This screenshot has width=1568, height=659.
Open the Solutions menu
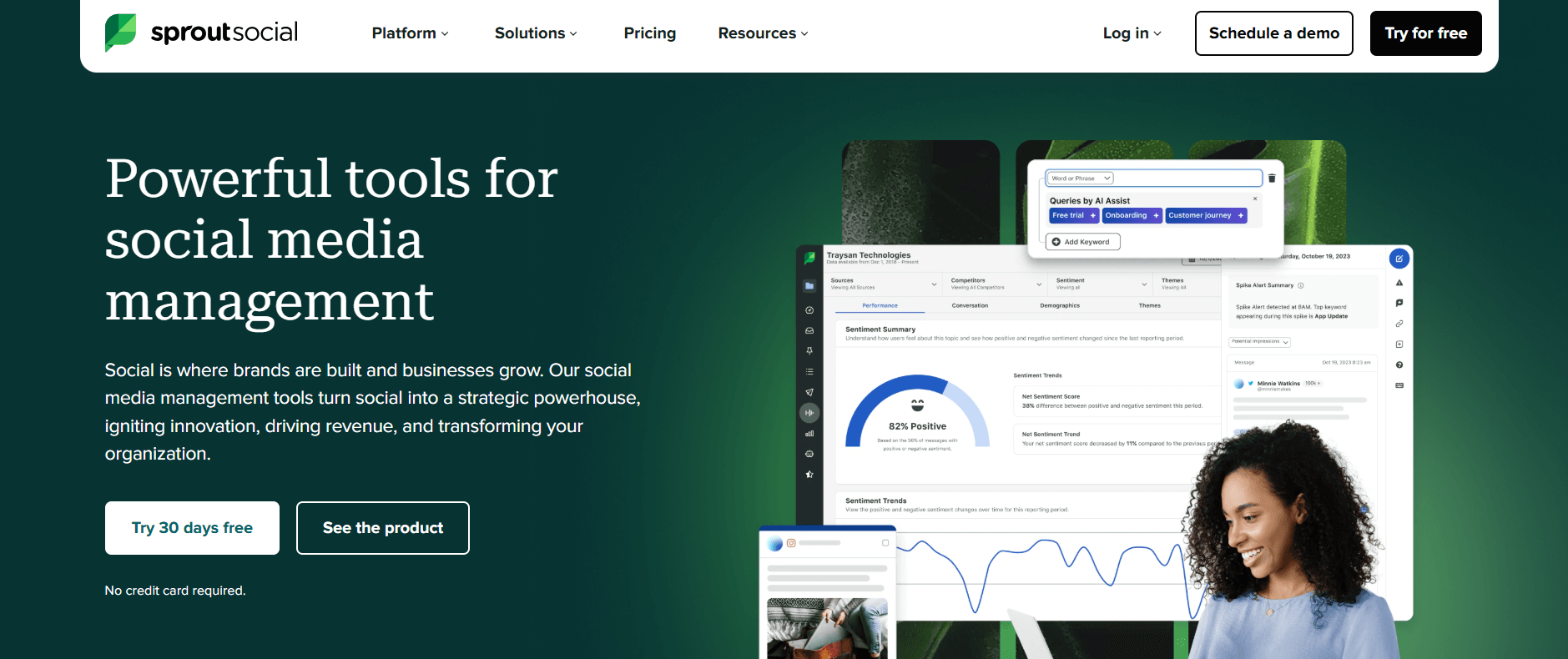click(x=536, y=33)
